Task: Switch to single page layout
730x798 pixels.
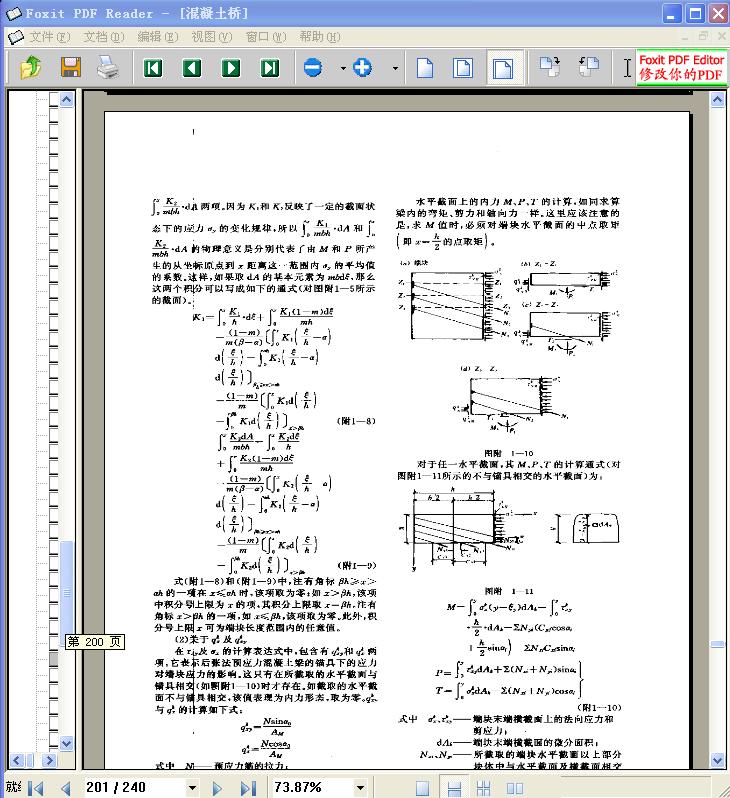Action: [x=422, y=788]
